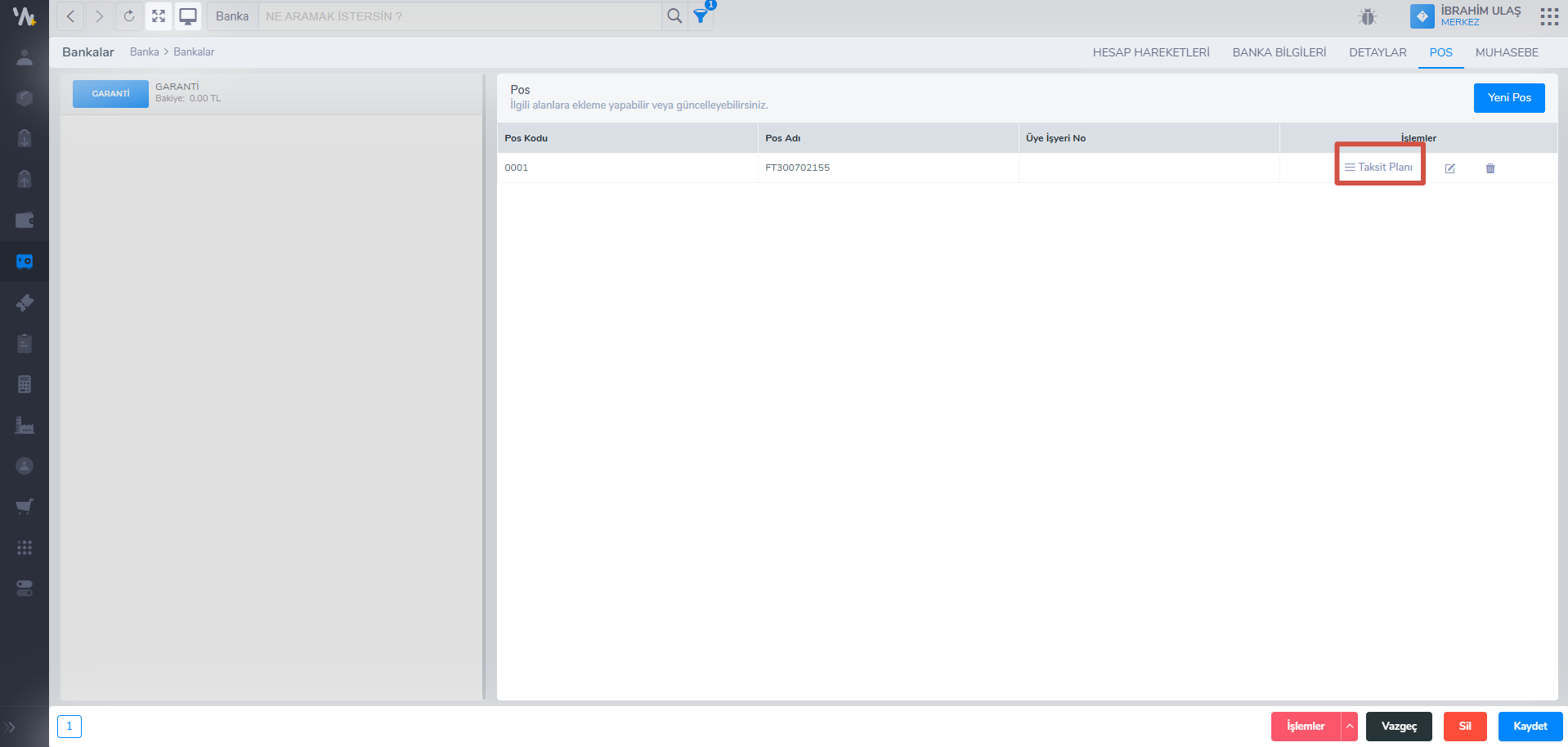Click the edit pencil icon in POS row
This screenshot has width=1568, height=747.
1449,168
